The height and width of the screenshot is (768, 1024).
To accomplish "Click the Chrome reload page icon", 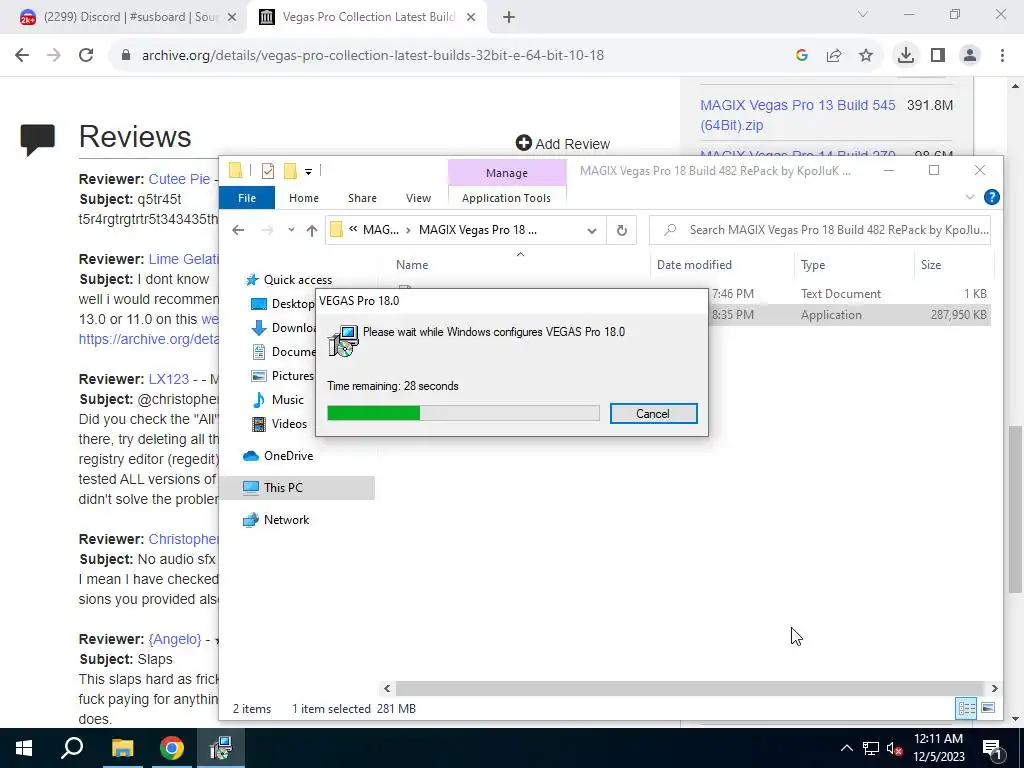I will tap(86, 56).
